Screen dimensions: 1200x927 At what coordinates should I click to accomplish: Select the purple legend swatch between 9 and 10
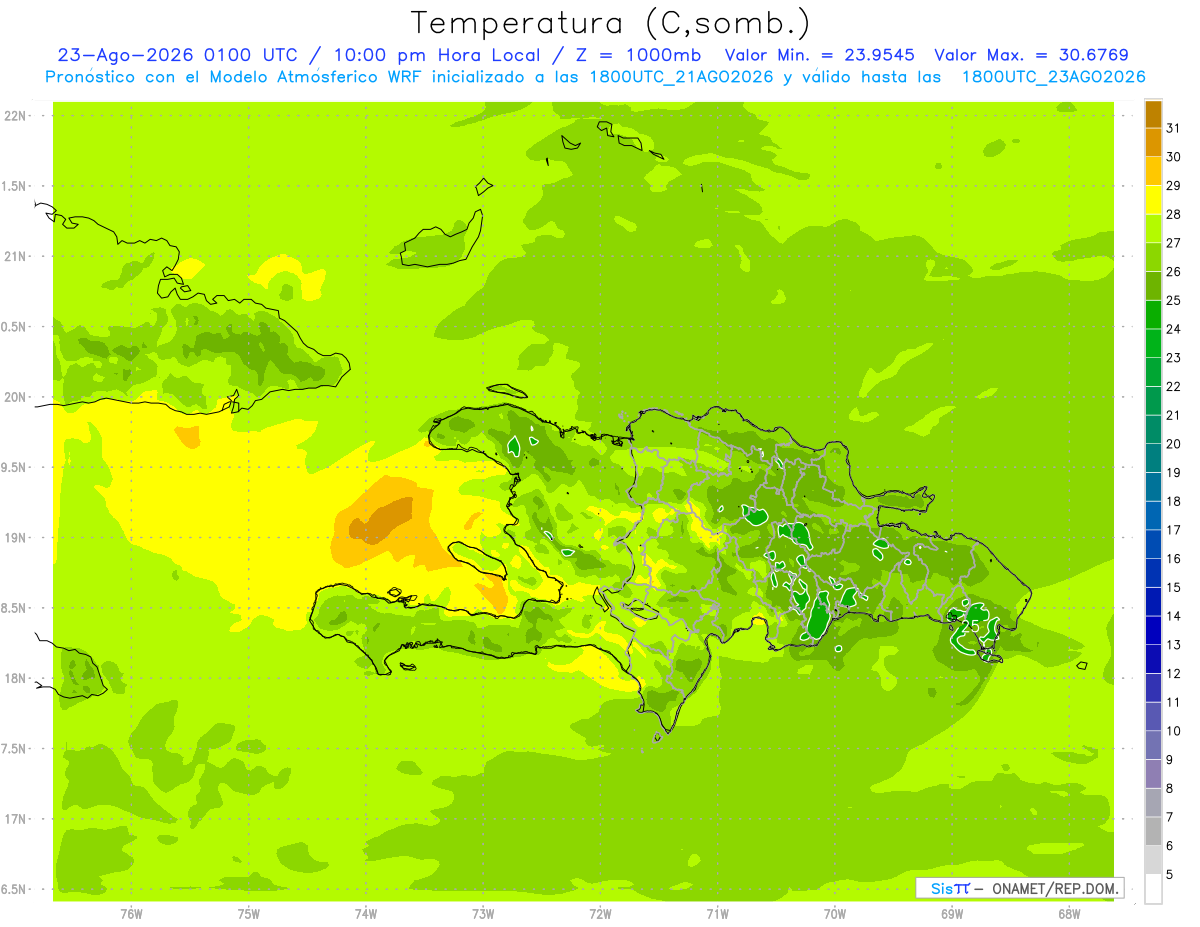(1153, 745)
